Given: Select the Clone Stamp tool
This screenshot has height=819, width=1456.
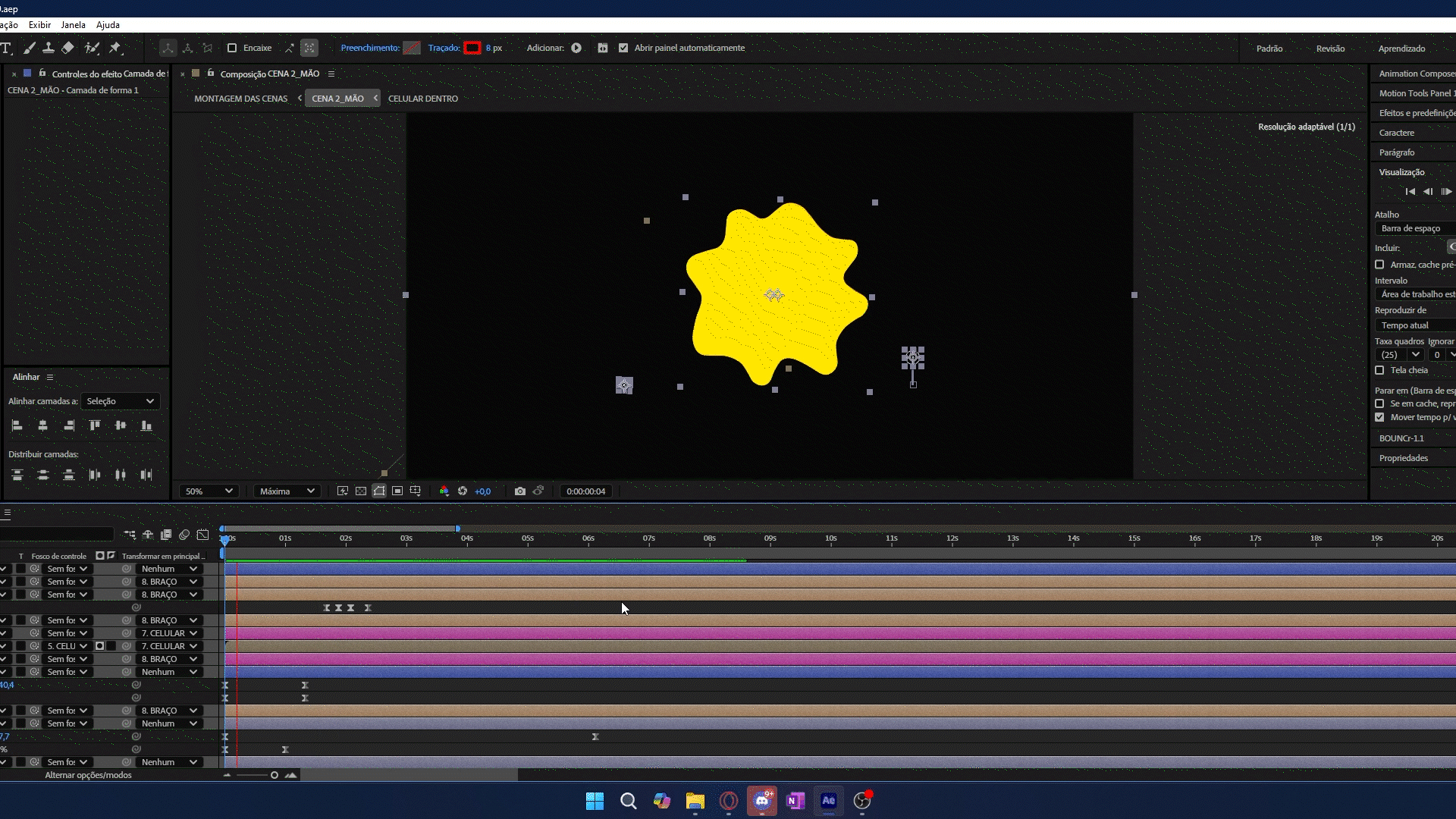Looking at the screenshot, I should click(48, 48).
